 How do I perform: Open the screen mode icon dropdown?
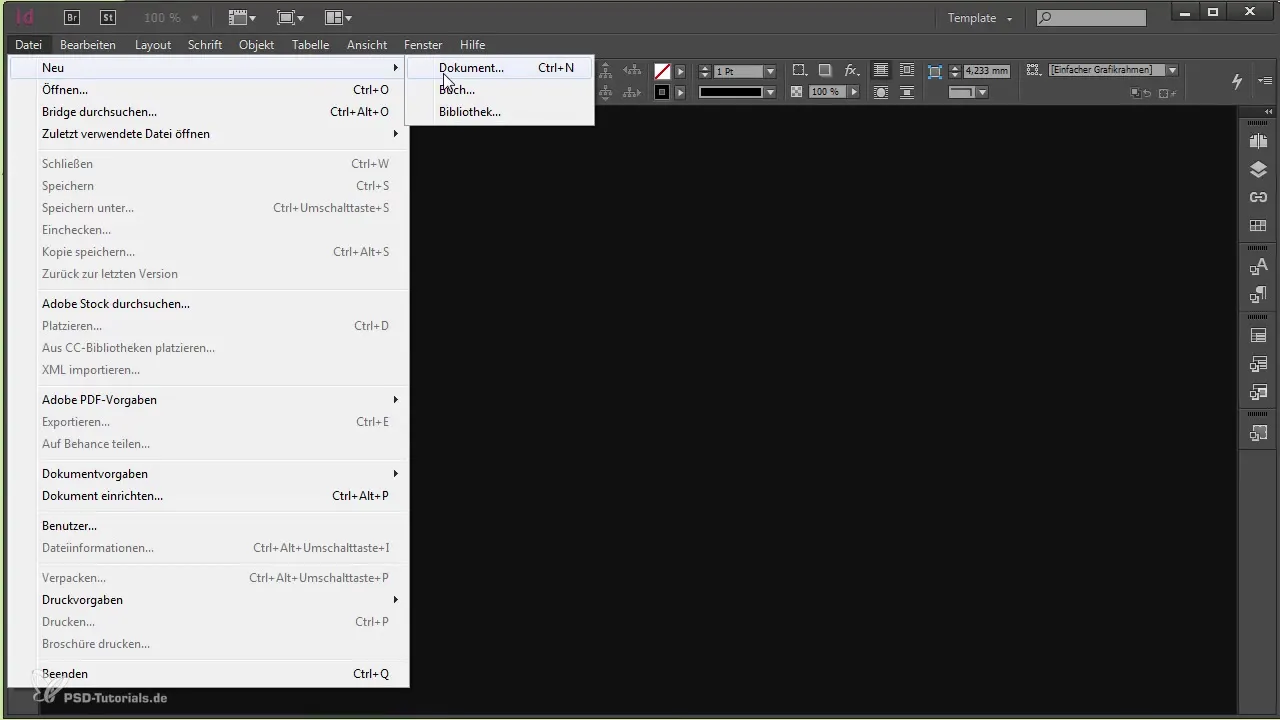(x=290, y=17)
